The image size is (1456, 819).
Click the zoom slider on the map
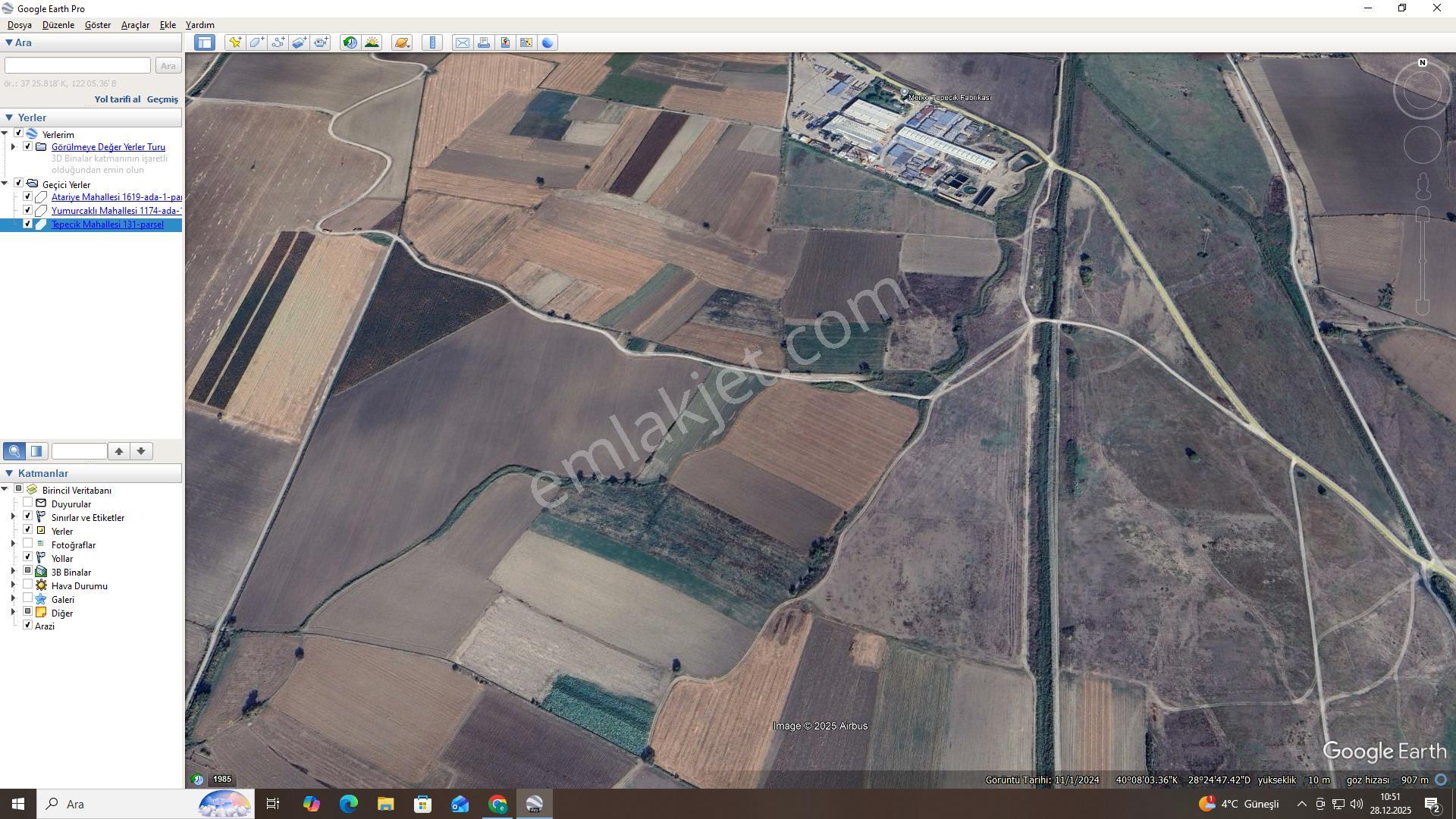[1423, 261]
